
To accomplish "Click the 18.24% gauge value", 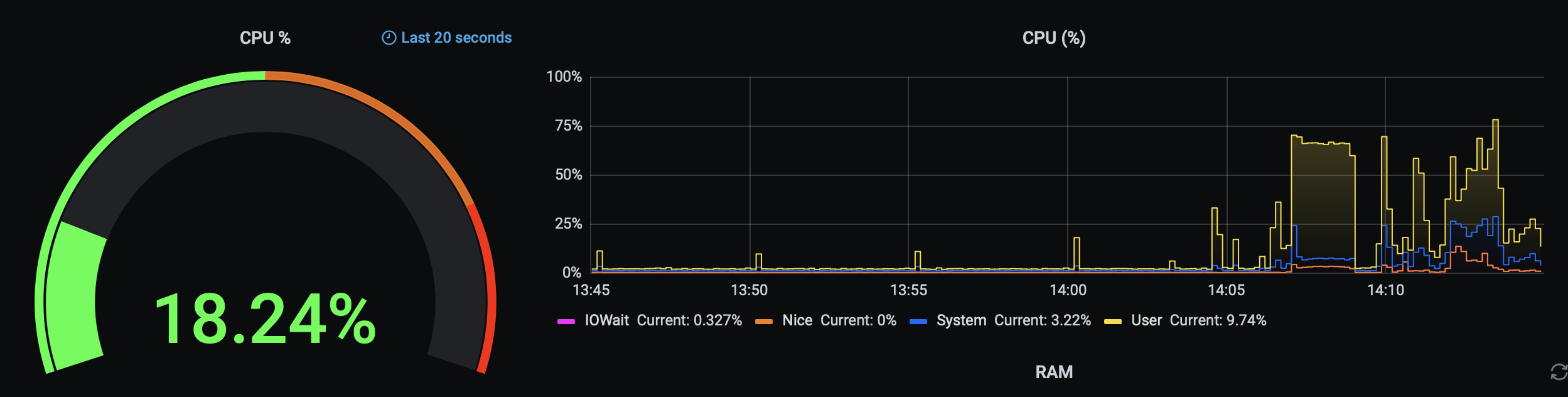I will (265, 319).
